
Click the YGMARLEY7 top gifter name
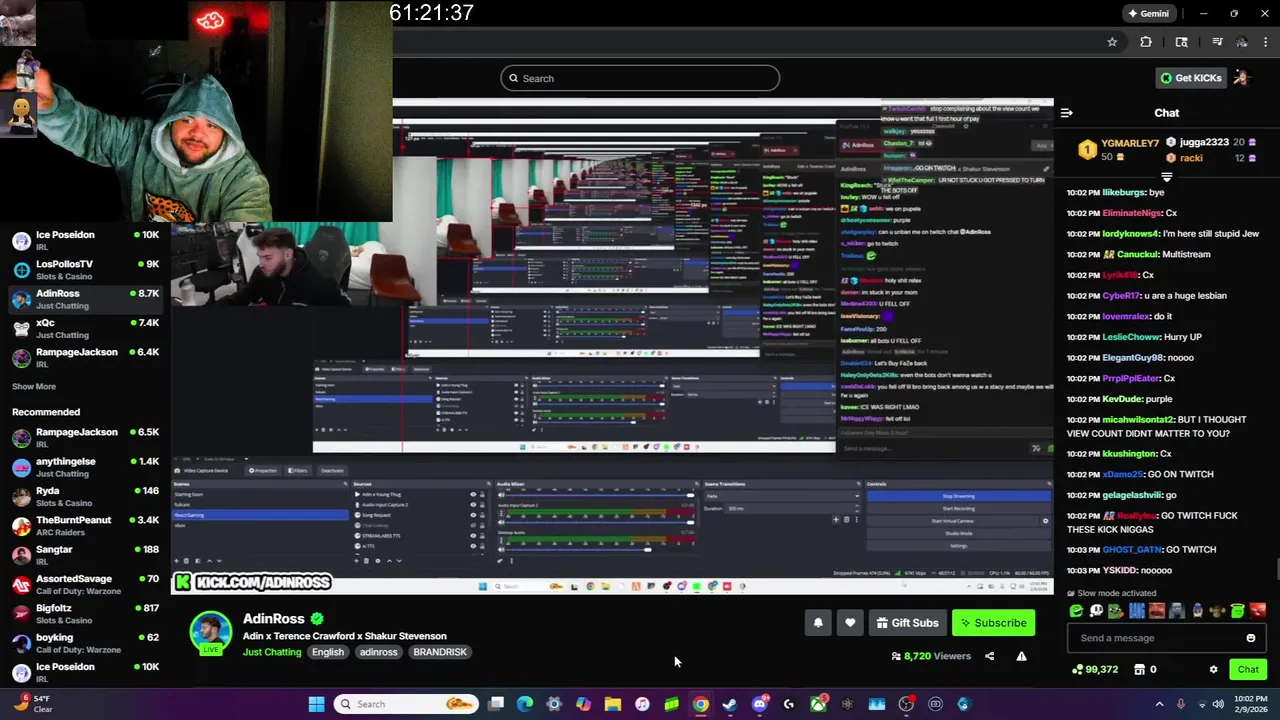(x=1129, y=143)
